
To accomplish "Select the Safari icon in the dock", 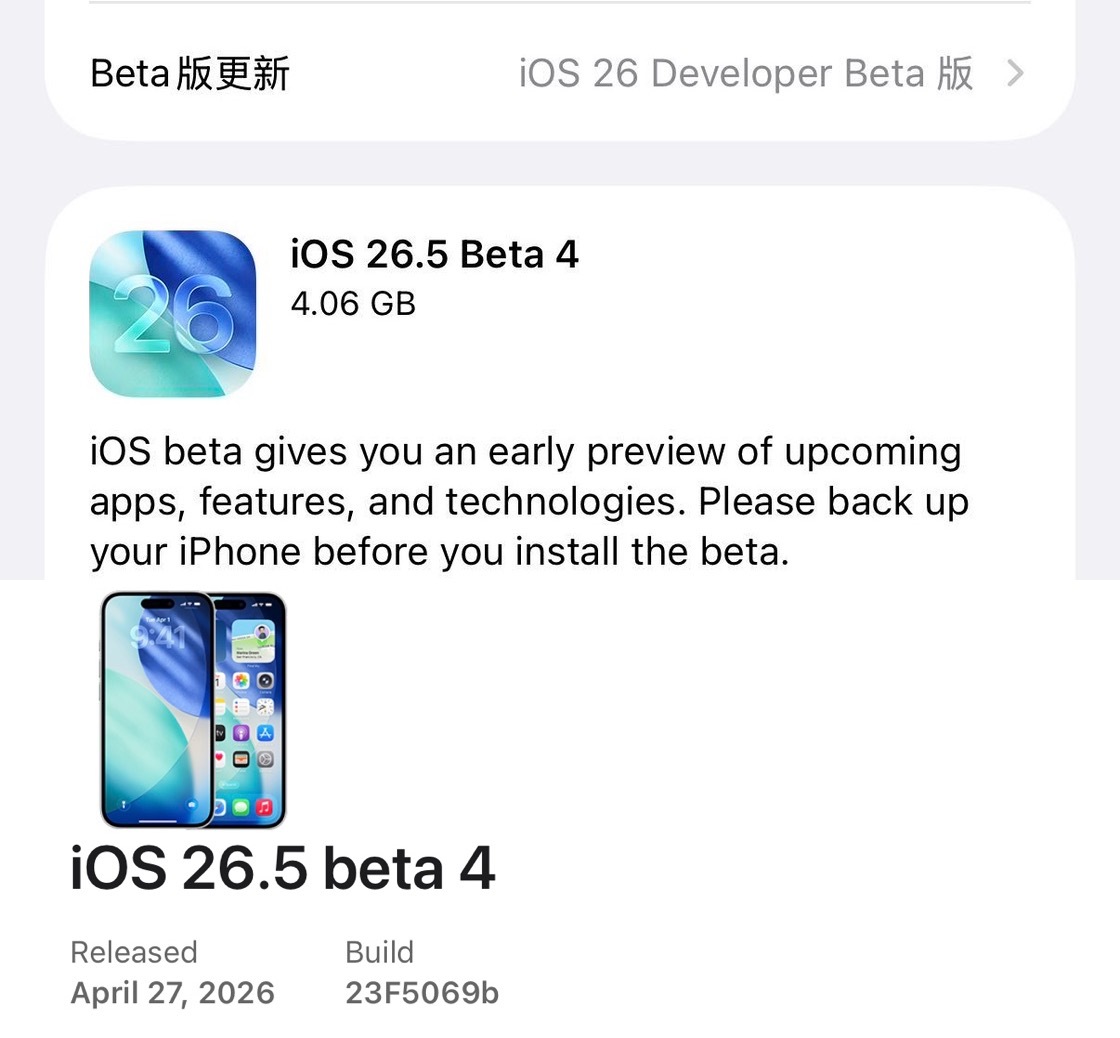I will click(x=221, y=808).
